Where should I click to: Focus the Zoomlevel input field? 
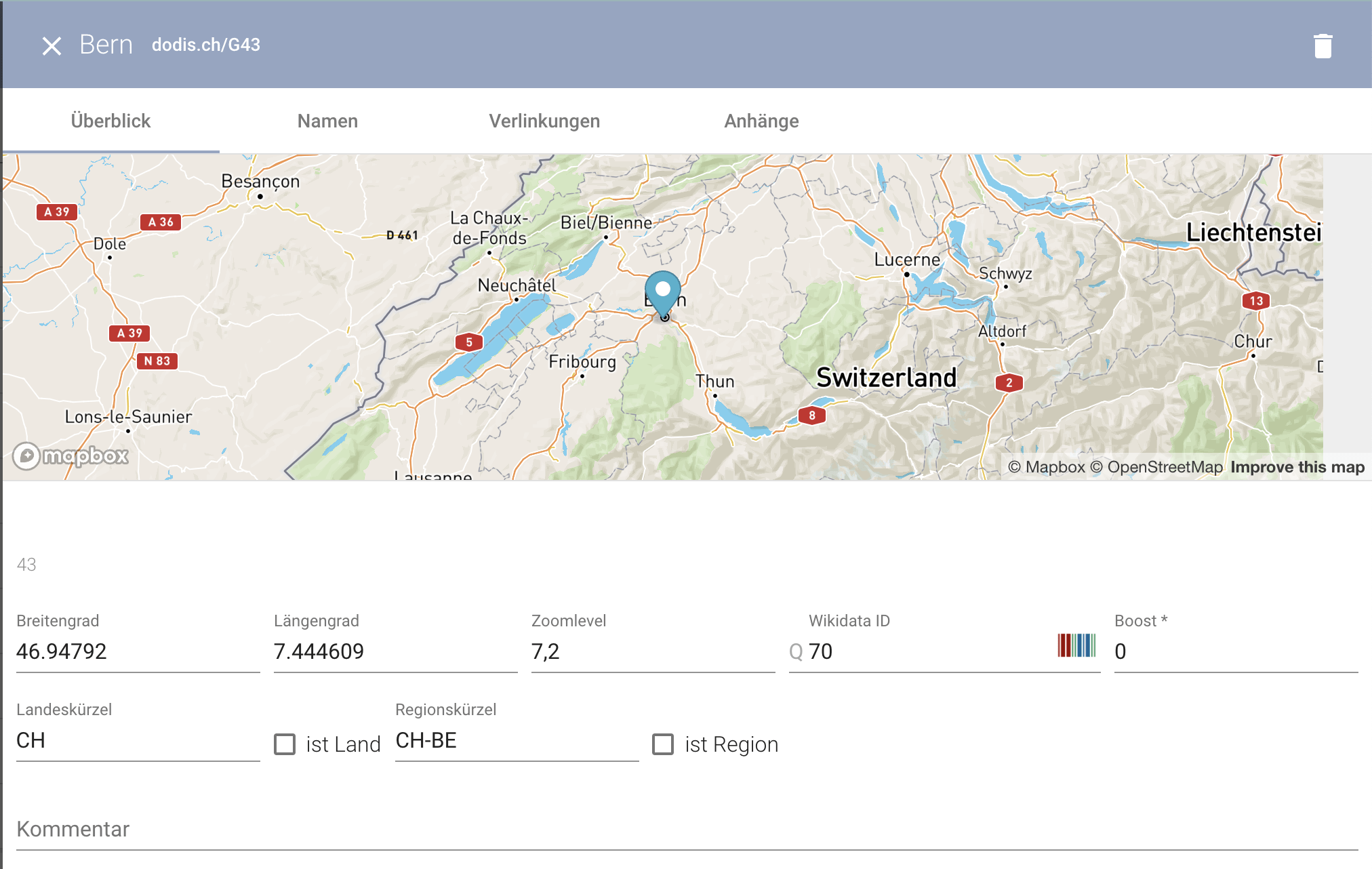tap(652, 651)
